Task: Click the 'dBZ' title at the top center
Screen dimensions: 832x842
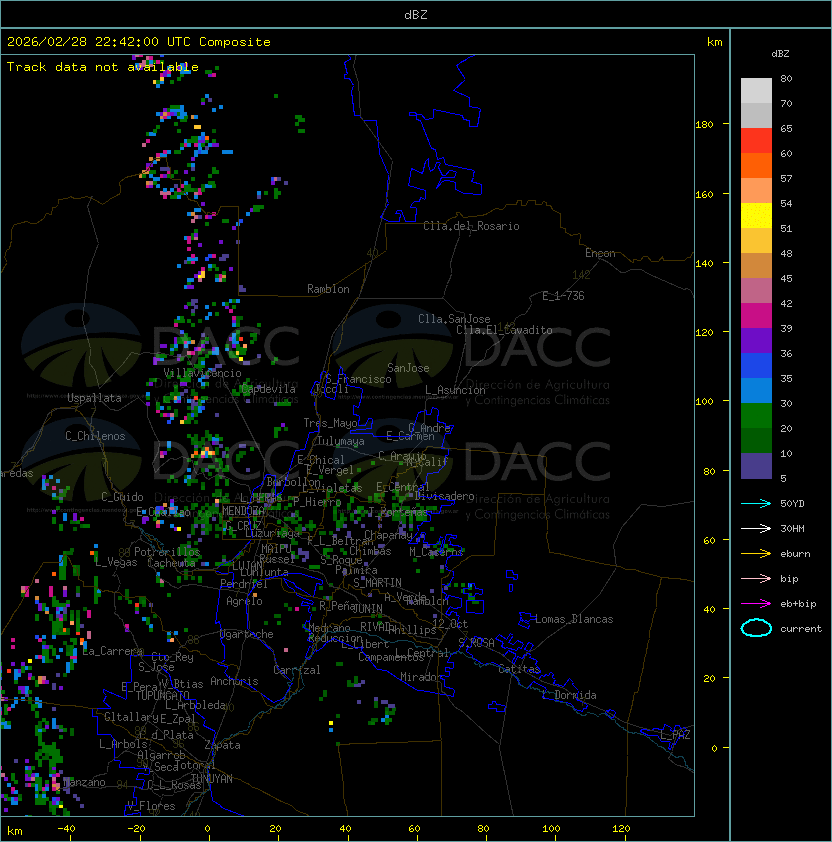Action: click(416, 15)
